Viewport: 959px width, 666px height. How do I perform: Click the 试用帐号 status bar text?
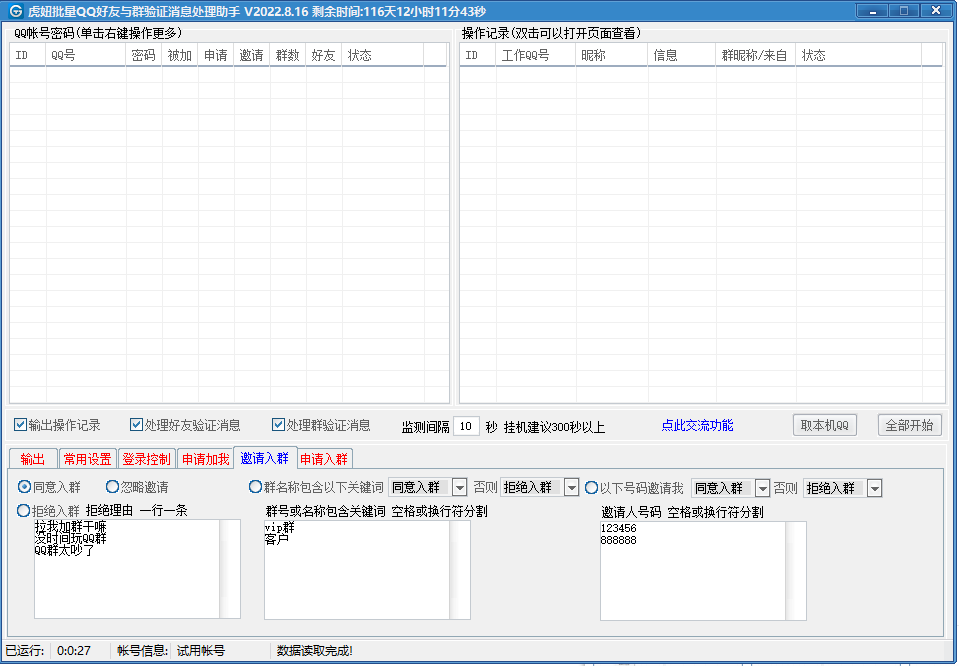[201, 651]
